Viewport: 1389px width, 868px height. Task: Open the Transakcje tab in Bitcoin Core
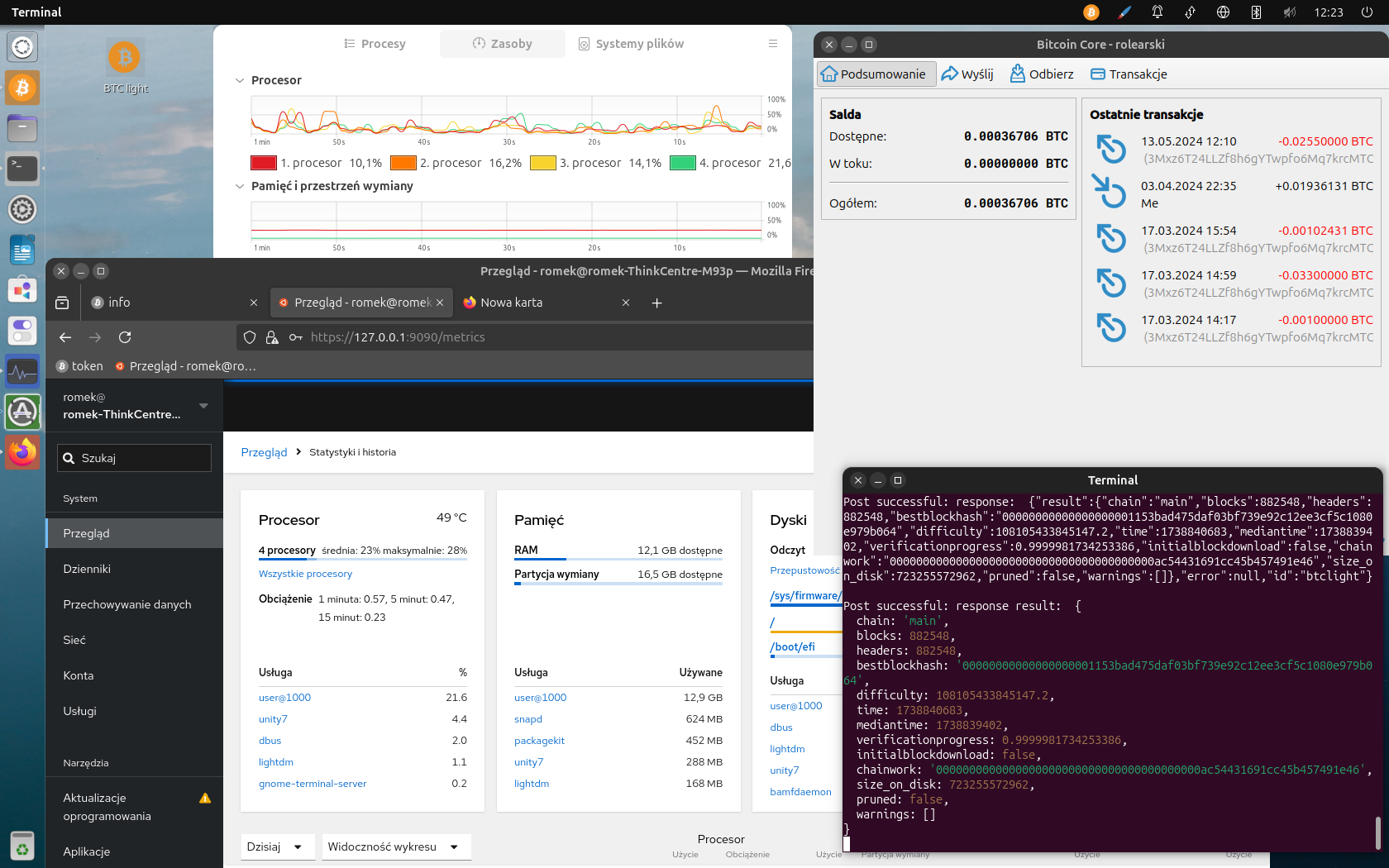click(x=1129, y=74)
